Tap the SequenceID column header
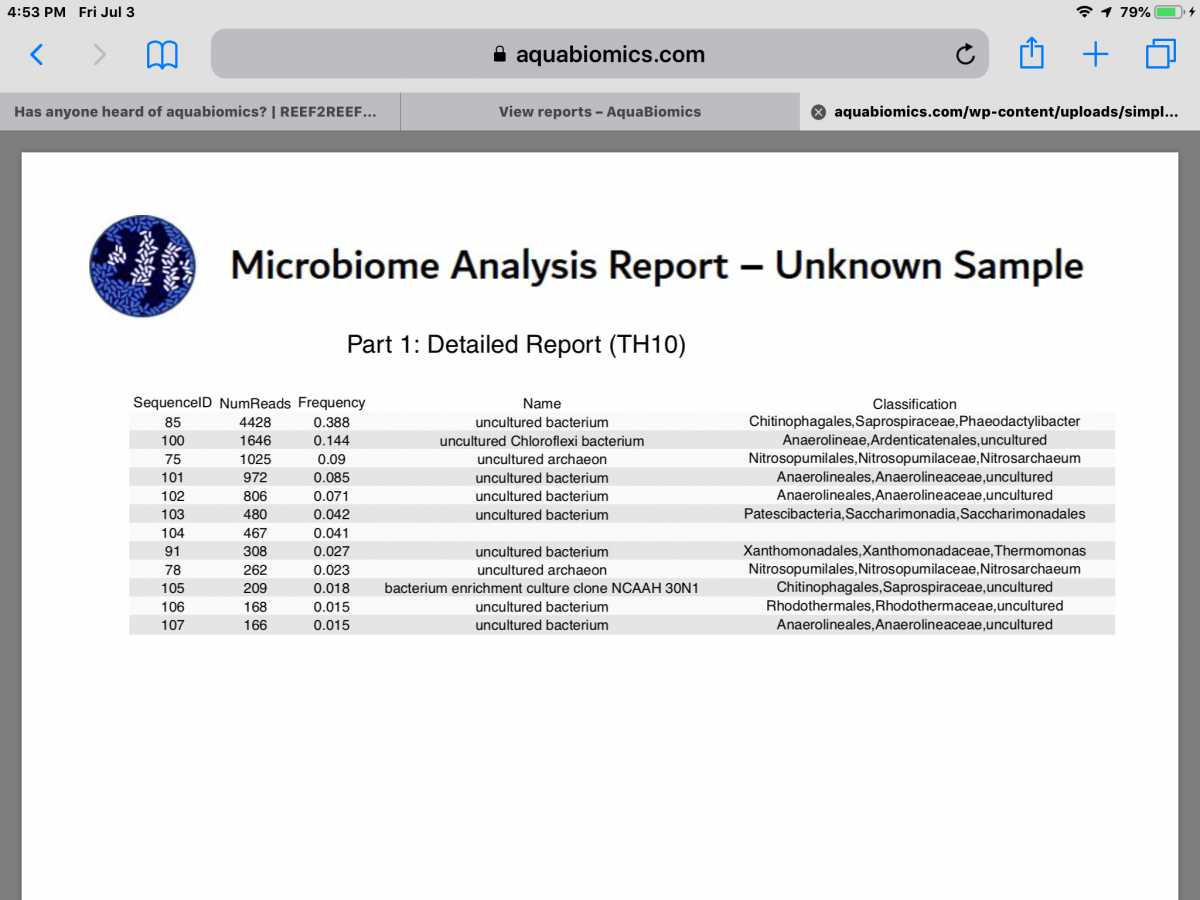This screenshot has height=900, width=1200. click(x=173, y=402)
